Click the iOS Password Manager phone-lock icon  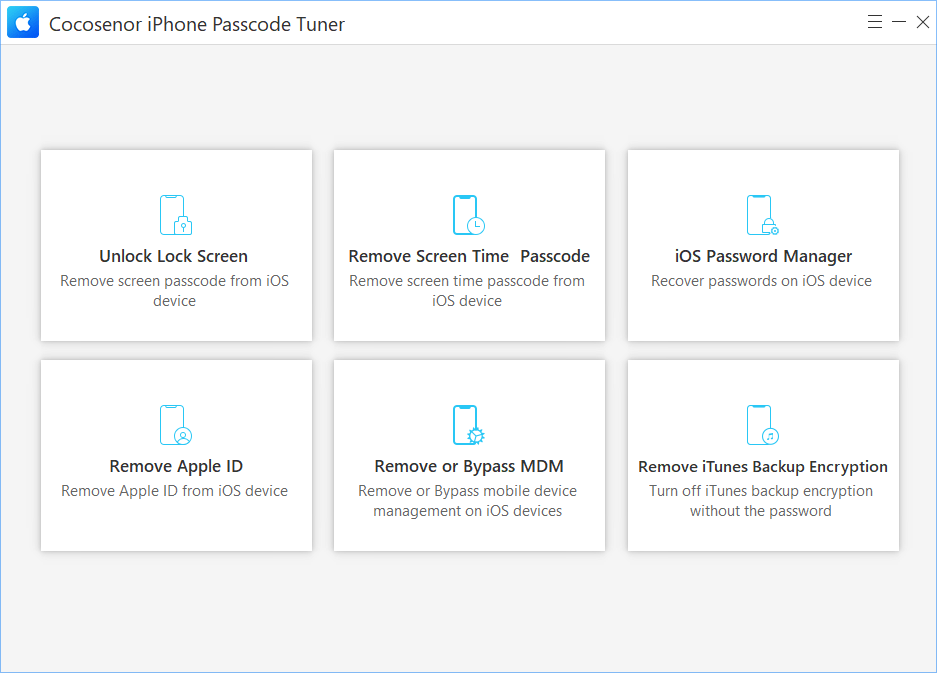(763, 215)
